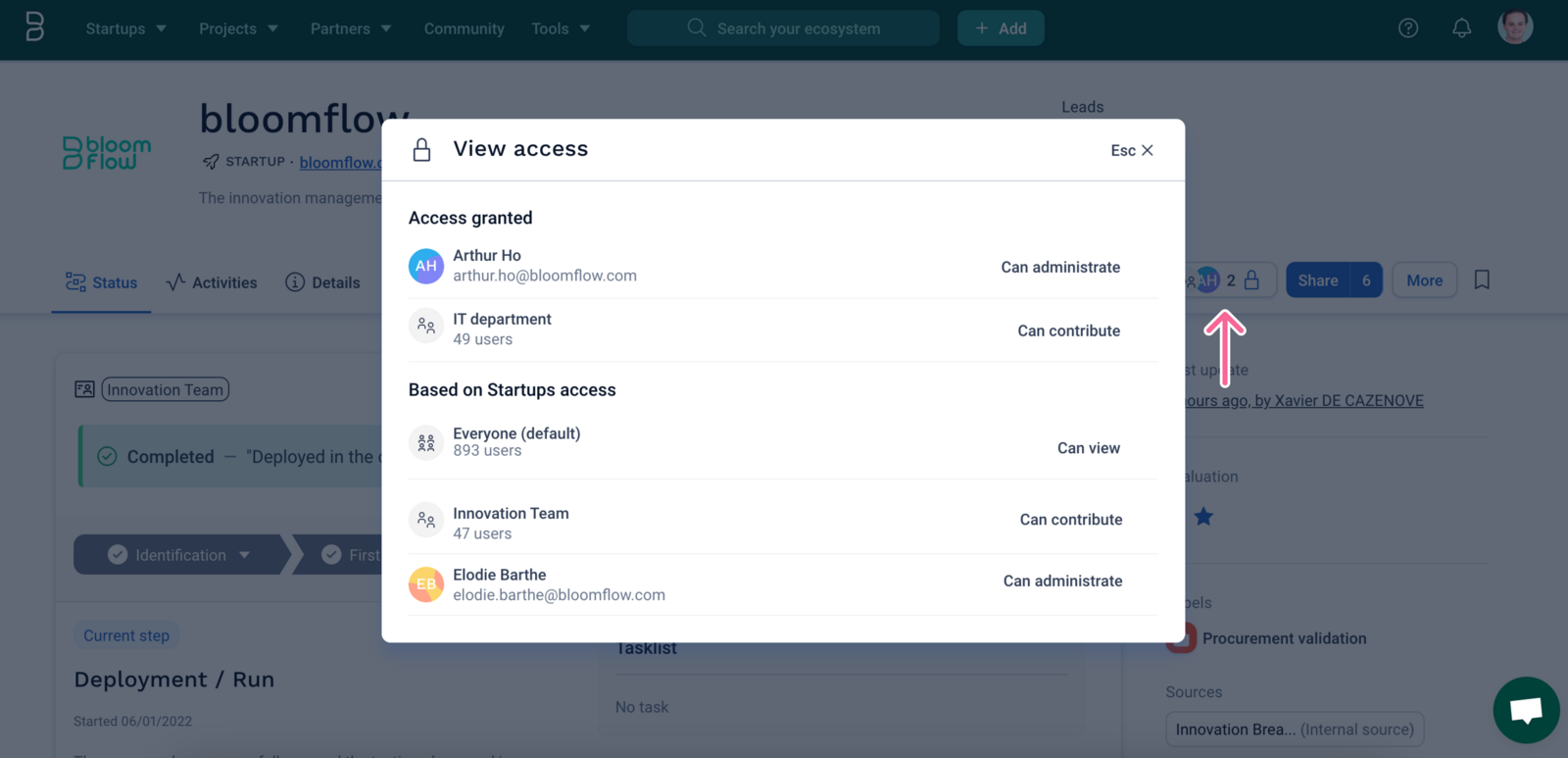The width and height of the screenshot is (1568, 758).
Task: Click the Deployment / Run heading
Action: 174,680
